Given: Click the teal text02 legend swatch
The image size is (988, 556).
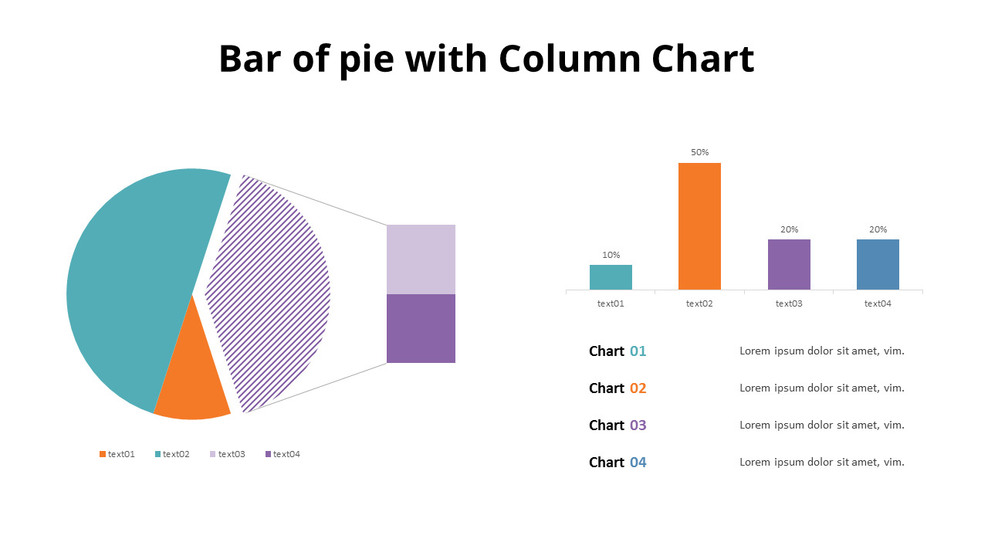Looking at the screenshot, I should tap(158, 455).
